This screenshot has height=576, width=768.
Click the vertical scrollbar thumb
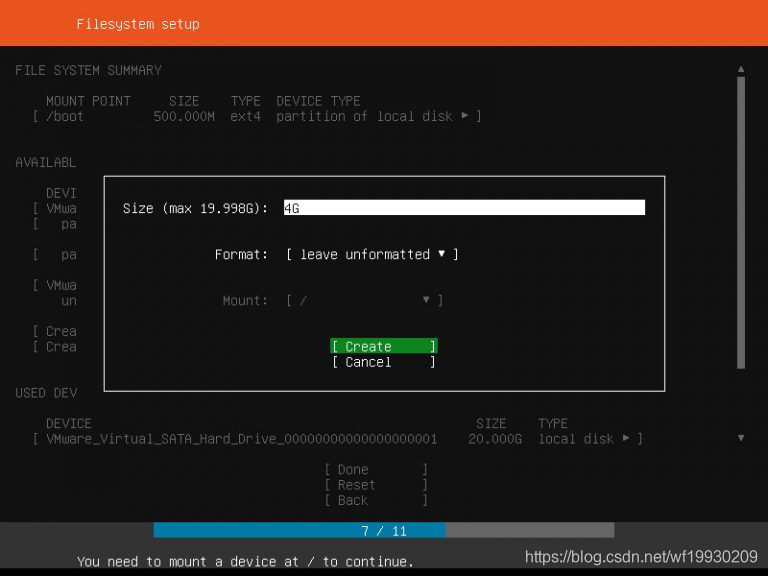(741, 223)
